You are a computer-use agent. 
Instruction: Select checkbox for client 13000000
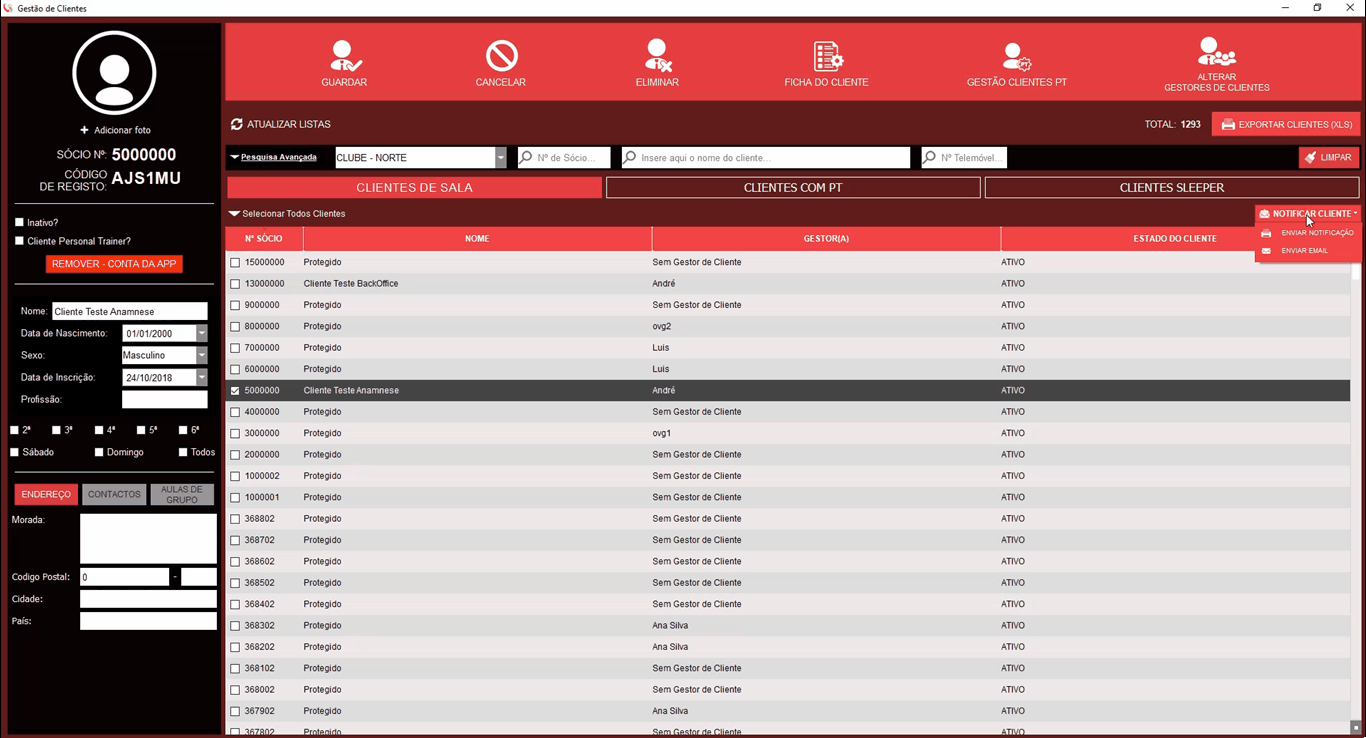click(x=235, y=284)
